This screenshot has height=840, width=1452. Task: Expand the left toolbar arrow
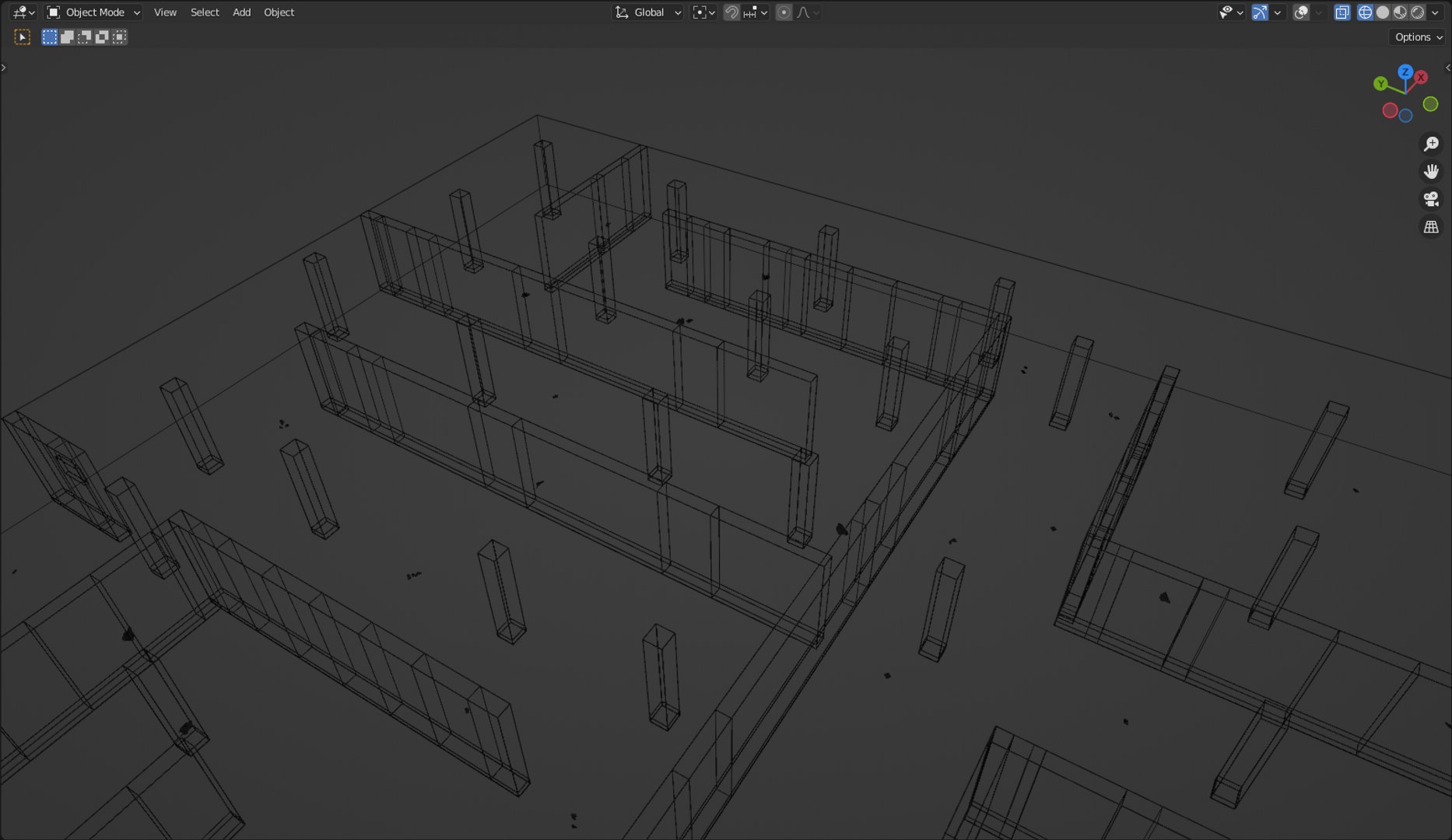tap(4, 68)
